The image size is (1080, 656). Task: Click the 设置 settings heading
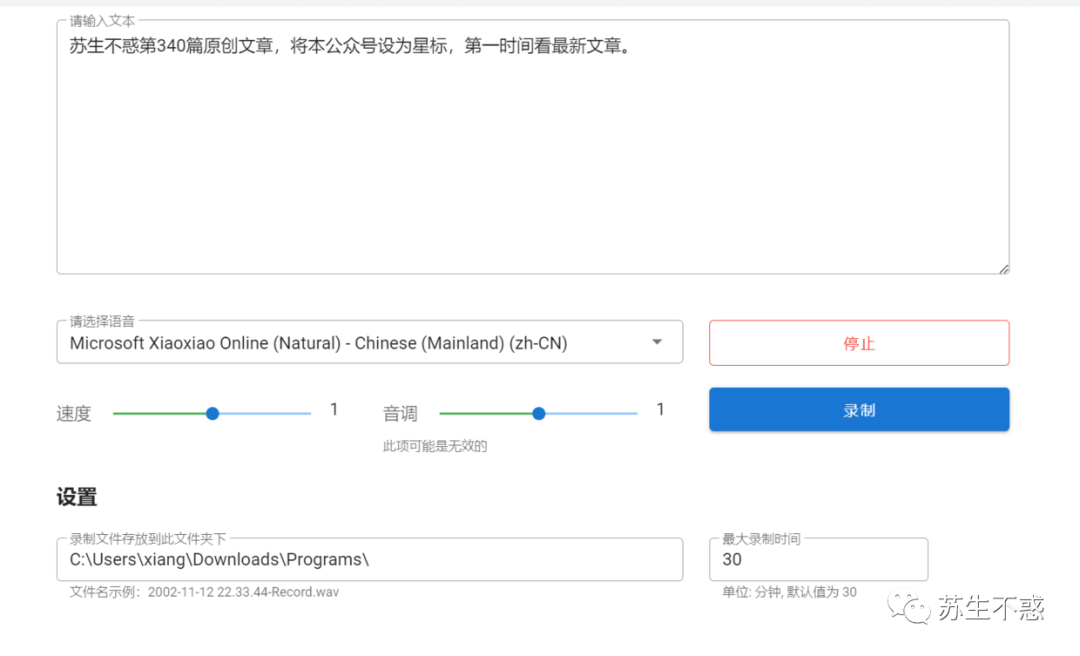(76, 497)
